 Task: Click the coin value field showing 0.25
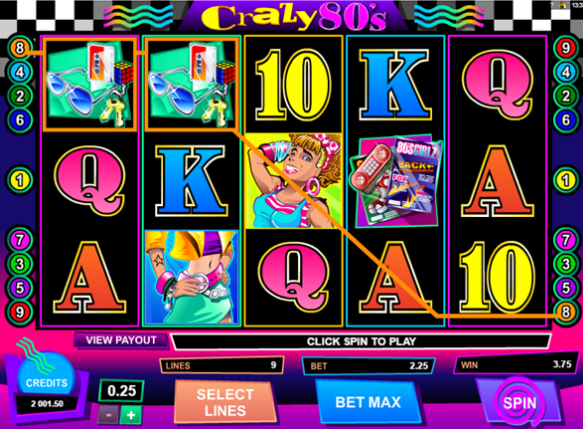click(121, 391)
